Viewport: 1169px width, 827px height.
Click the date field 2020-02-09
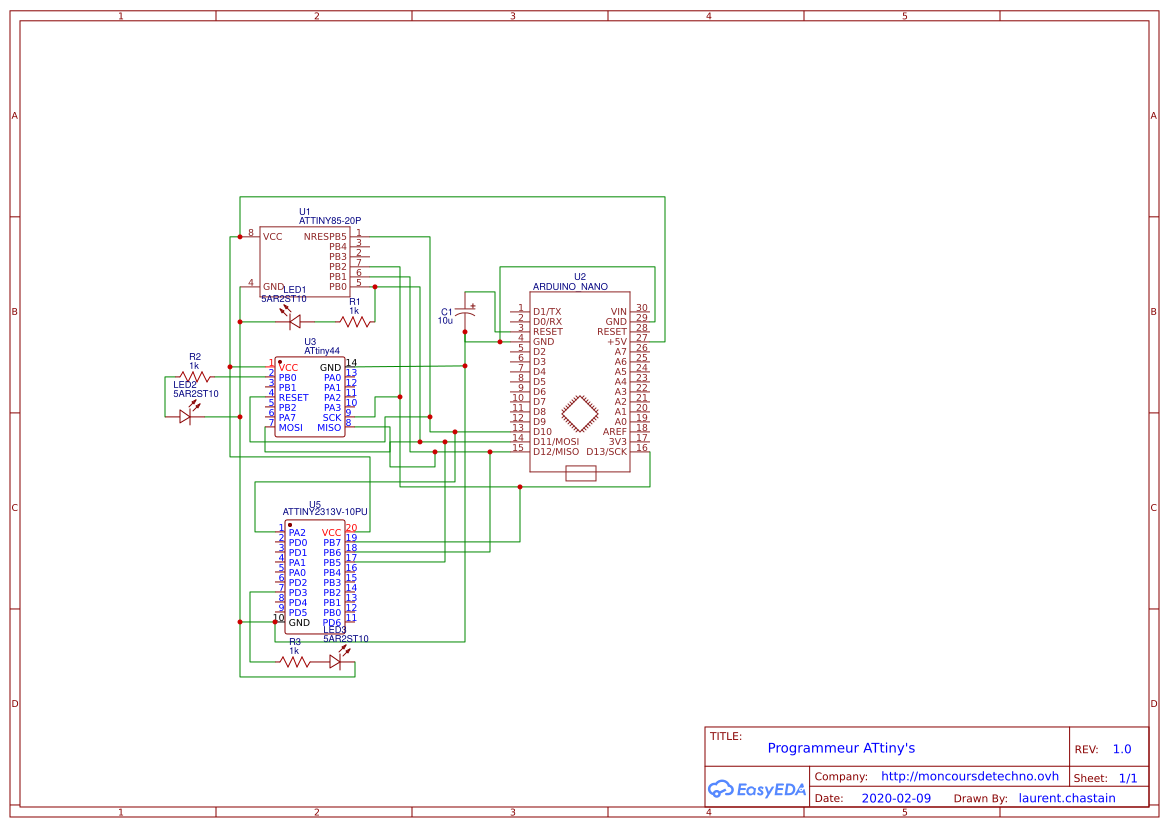[896, 797]
